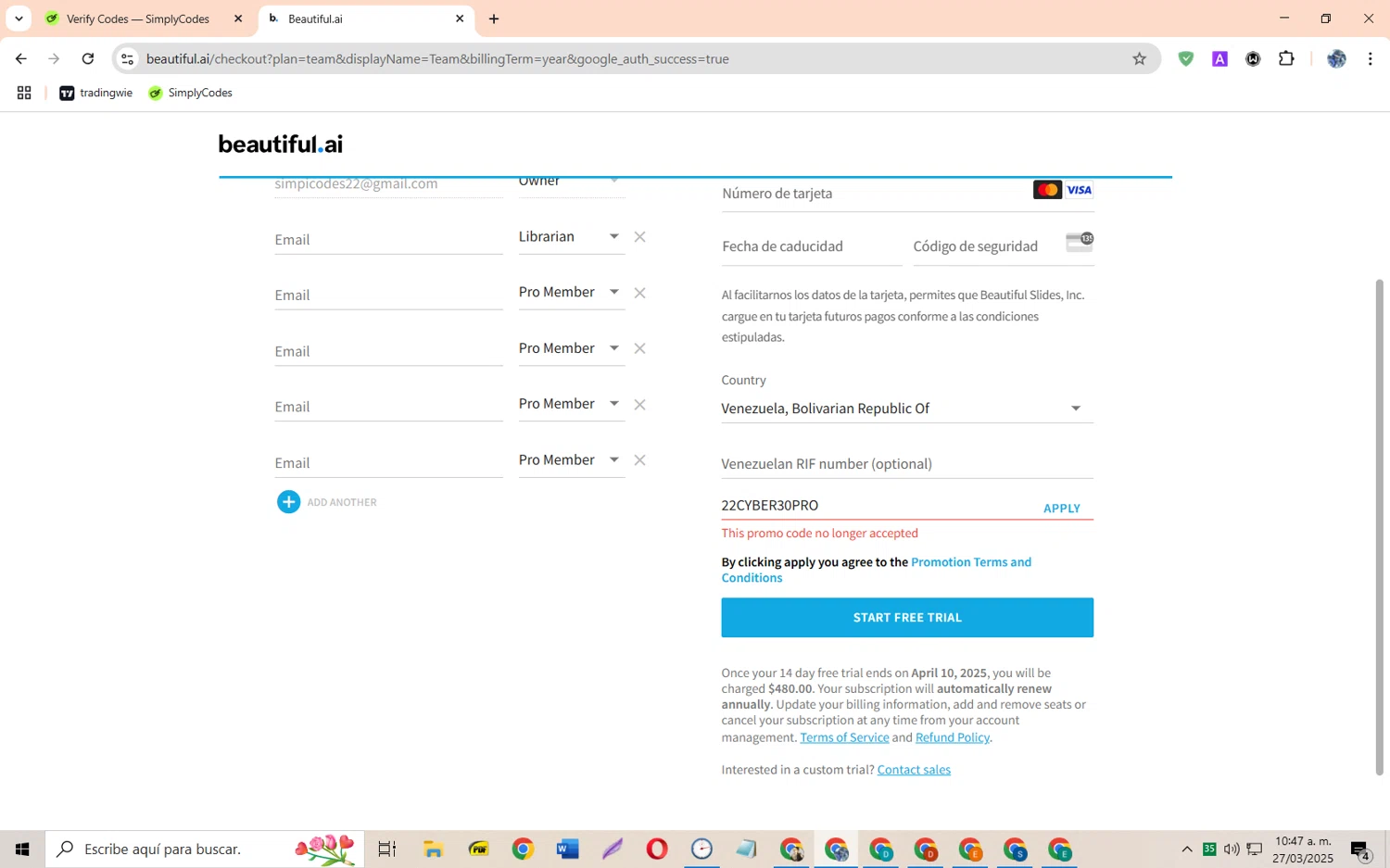Launch Word from the taskbar

tap(567, 849)
